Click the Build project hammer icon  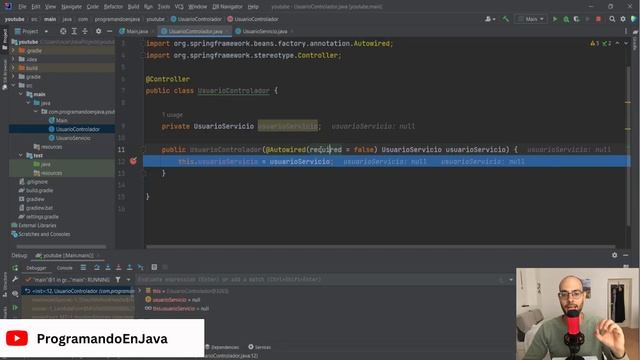506,19
